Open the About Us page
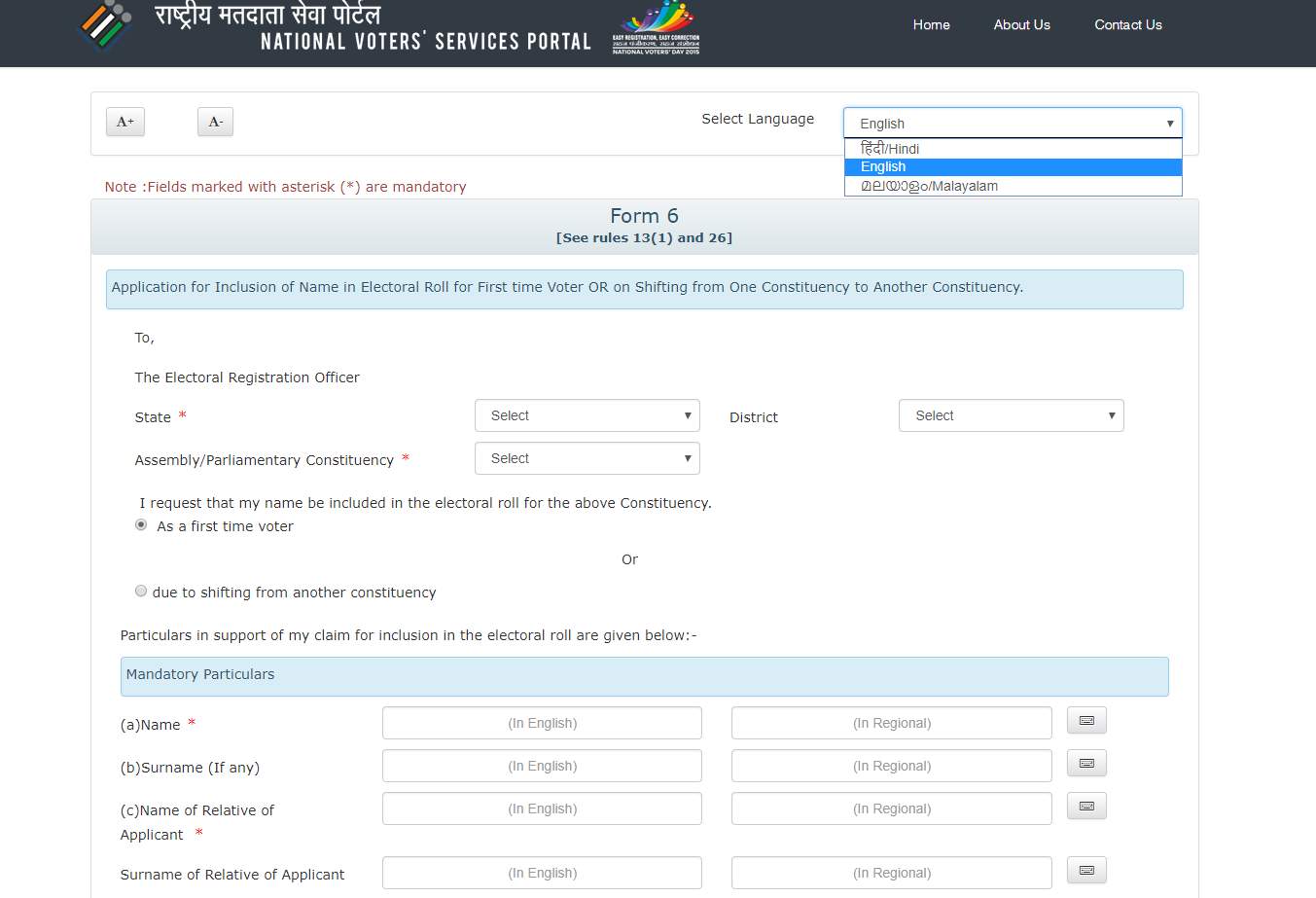Viewport: 1316px width, 898px height. (x=1021, y=25)
